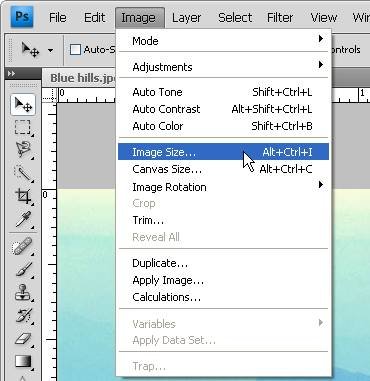Viewport: 370px width, 381px height.
Task: Click the Move tool preset icon in options bar
Action: (30, 50)
